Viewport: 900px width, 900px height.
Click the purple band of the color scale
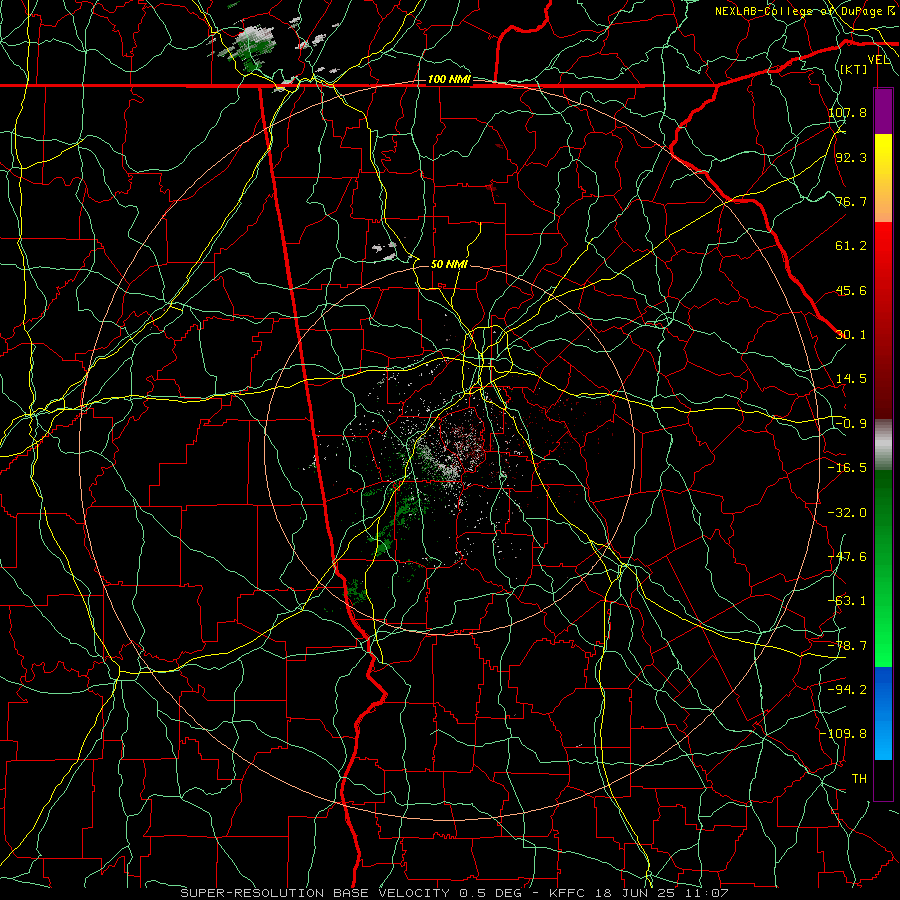883,112
